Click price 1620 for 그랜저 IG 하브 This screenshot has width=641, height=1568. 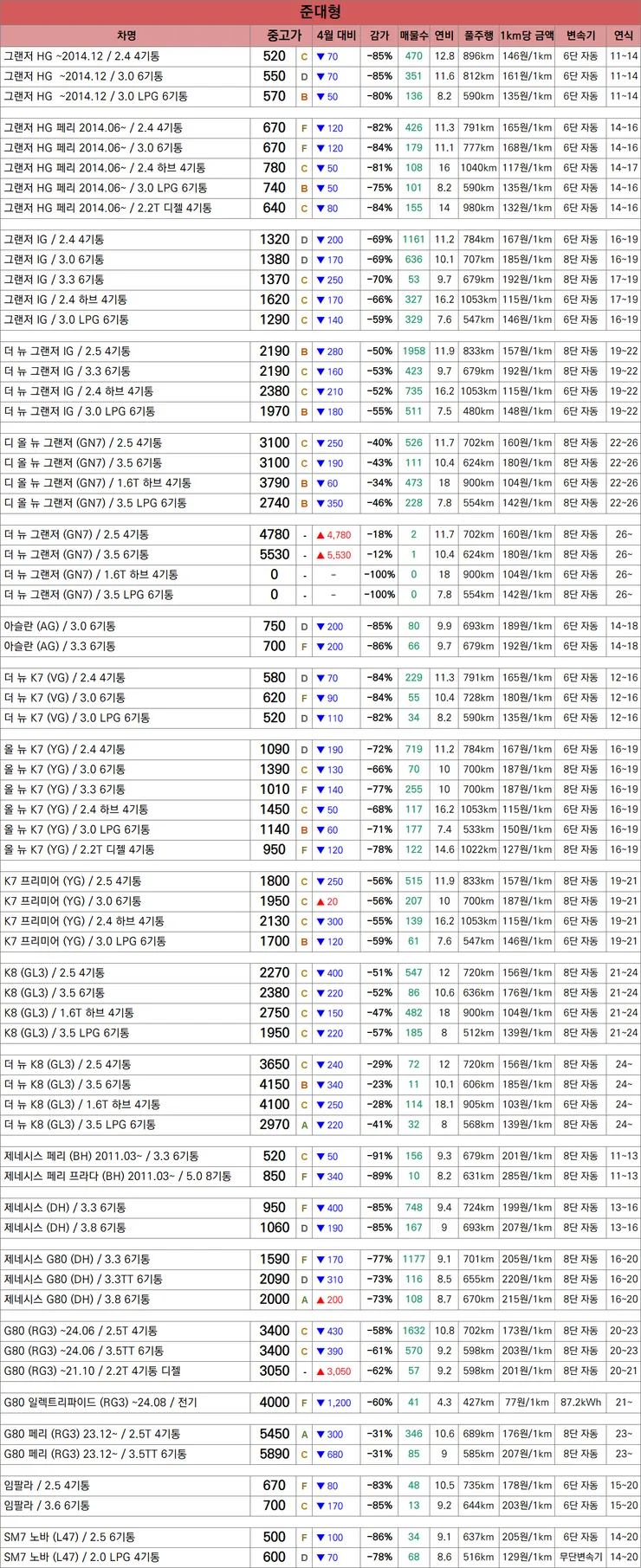click(275, 300)
